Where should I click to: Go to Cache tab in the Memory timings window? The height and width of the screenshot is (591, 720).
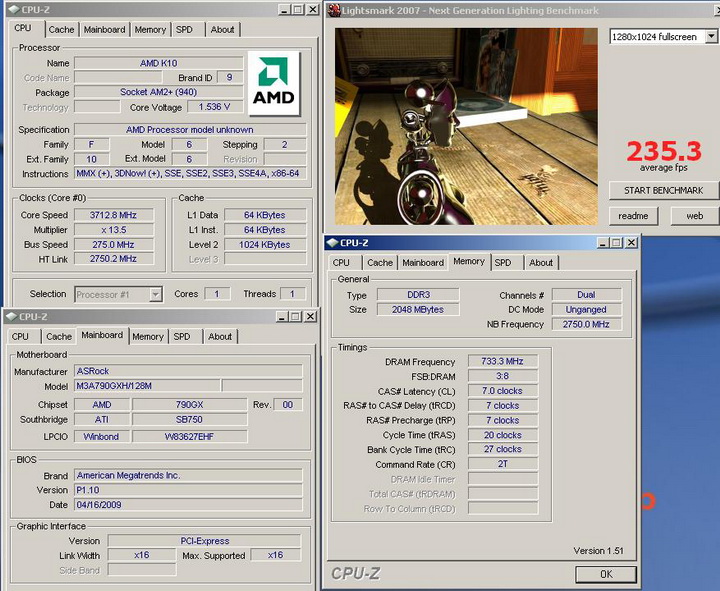pyautogui.click(x=380, y=263)
